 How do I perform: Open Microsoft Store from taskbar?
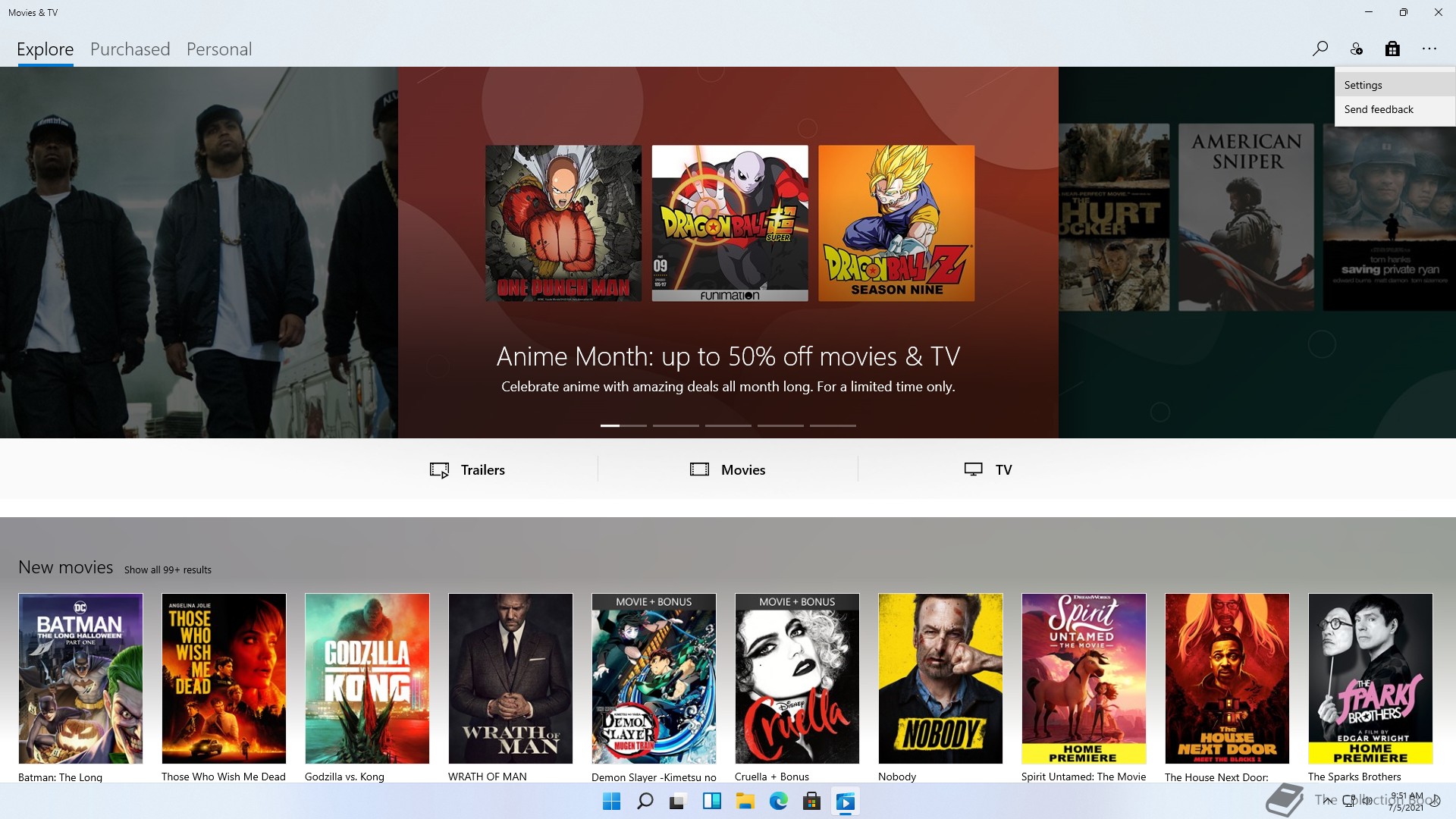pyautogui.click(x=811, y=802)
